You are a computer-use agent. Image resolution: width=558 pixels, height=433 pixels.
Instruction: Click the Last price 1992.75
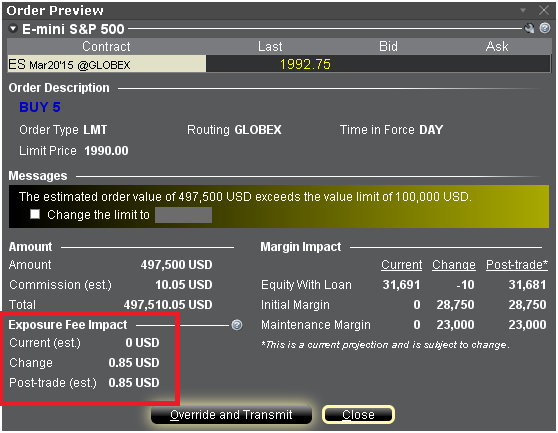(305, 64)
